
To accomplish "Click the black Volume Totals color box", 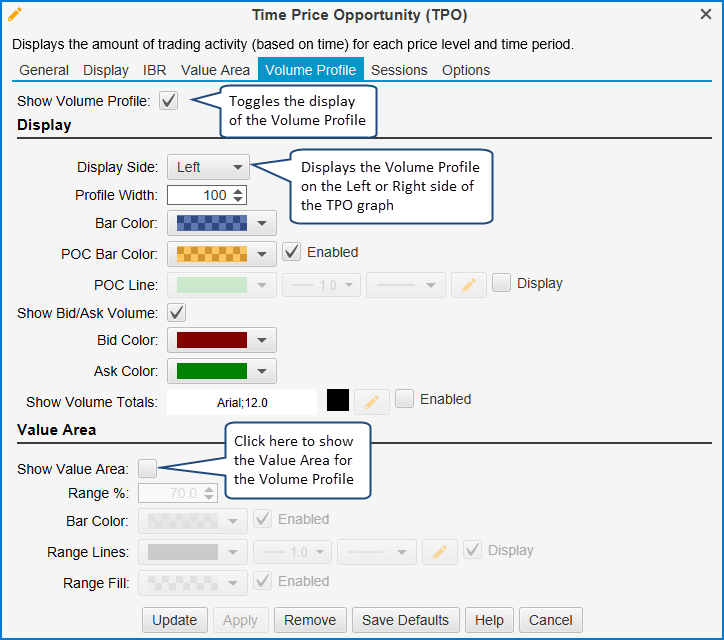I will [338, 401].
